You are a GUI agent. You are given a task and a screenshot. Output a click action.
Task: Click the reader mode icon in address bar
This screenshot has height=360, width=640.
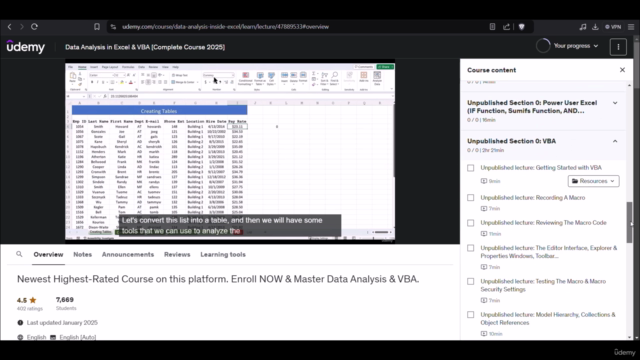coord(492,27)
